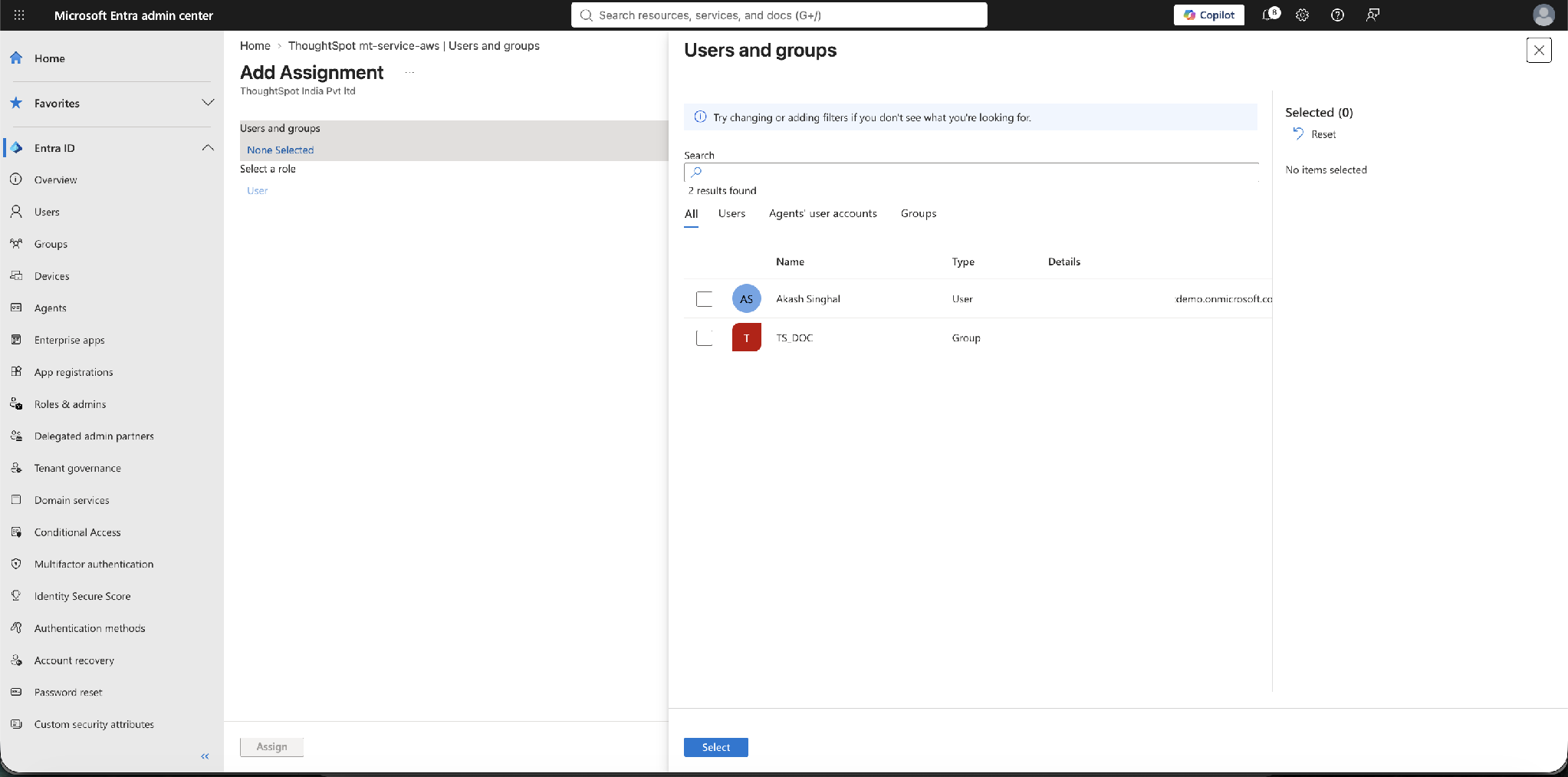This screenshot has height=777, width=1568.
Task: Click the info icon in the filter banner
Action: click(x=700, y=117)
